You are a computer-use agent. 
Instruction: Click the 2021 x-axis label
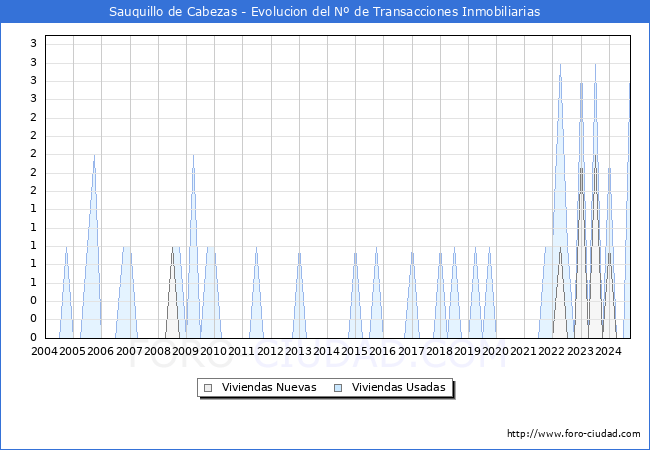[x=523, y=351]
